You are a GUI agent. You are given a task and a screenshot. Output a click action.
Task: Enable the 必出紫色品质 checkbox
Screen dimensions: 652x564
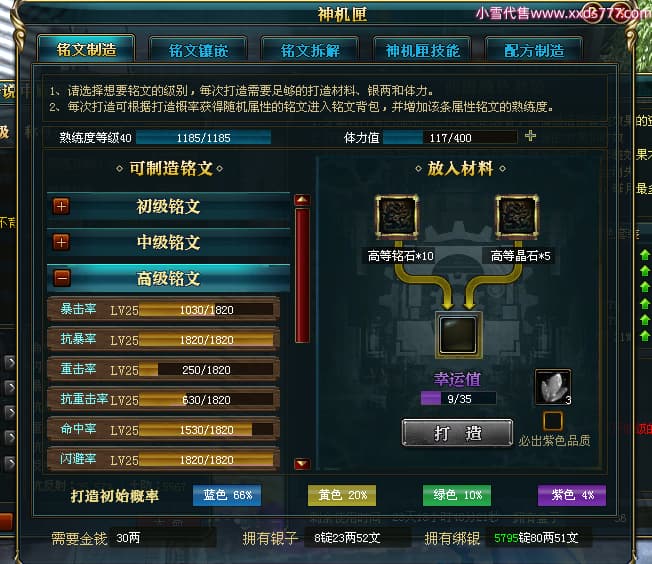(x=553, y=421)
